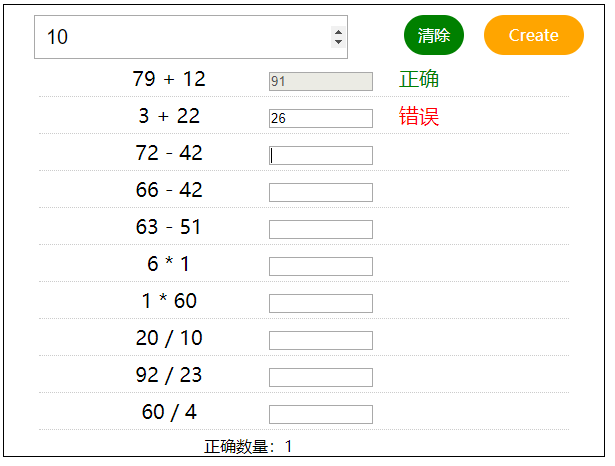Select the answer input for 1 * 60
Image resolution: width=615 pixels, height=466 pixels.
pyautogui.click(x=320, y=303)
